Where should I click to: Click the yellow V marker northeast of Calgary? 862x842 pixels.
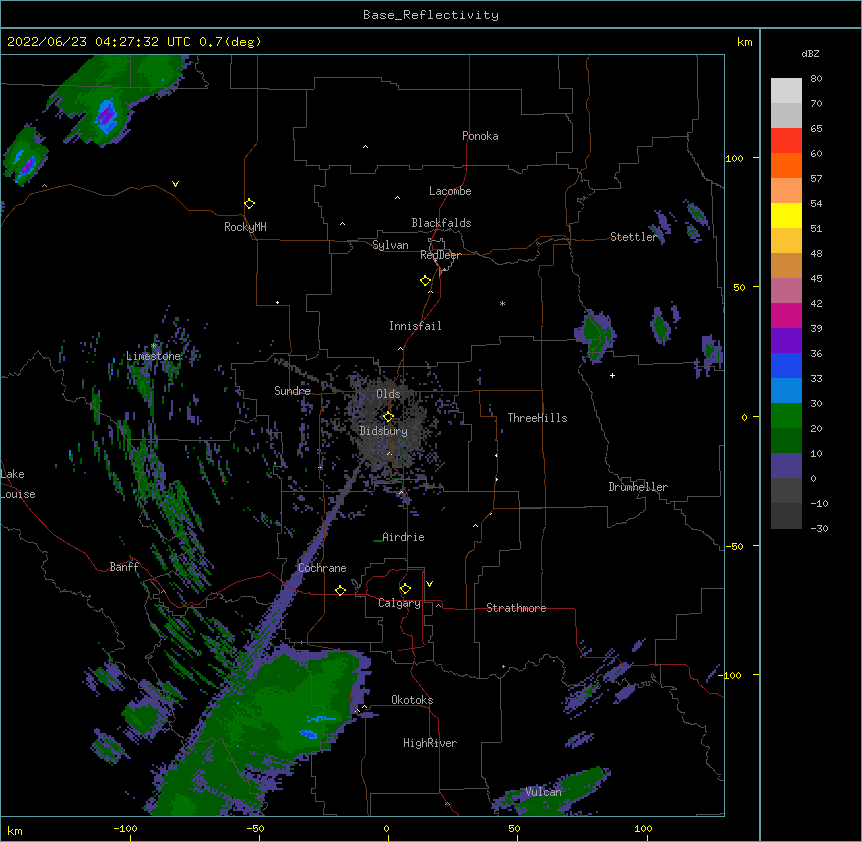point(429,584)
